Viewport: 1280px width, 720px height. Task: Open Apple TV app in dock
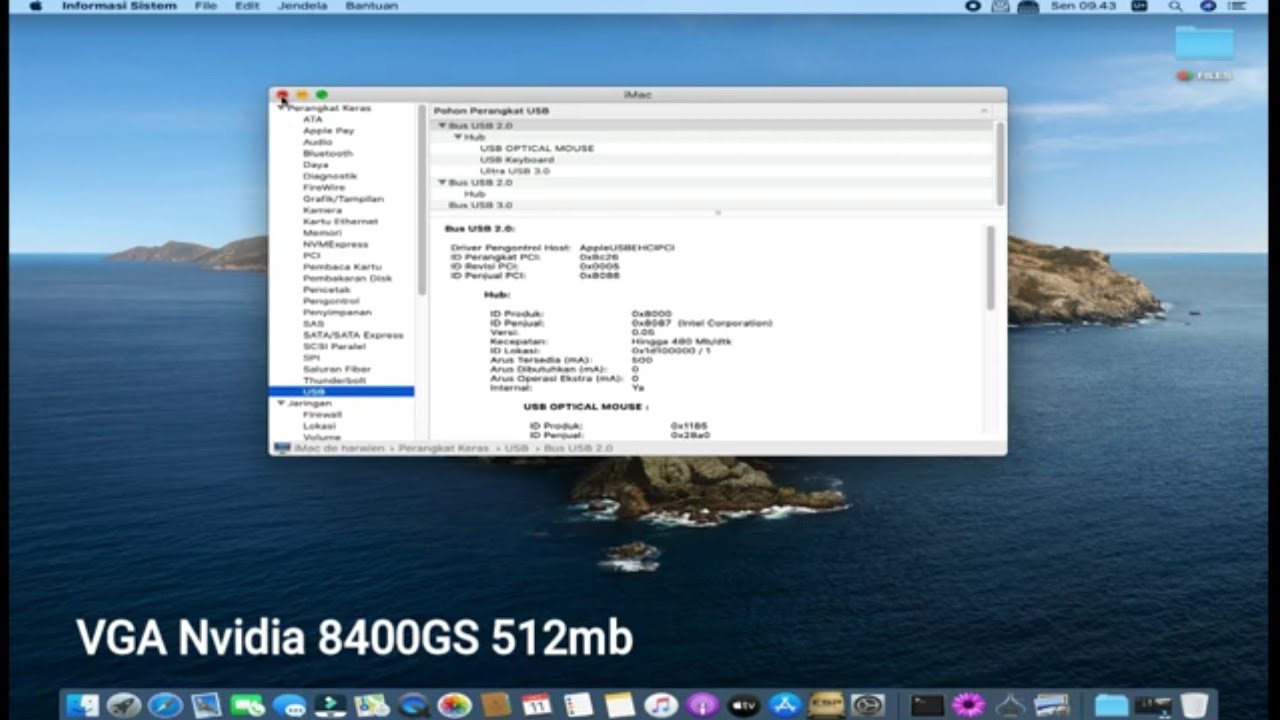pyautogui.click(x=744, y=705)
